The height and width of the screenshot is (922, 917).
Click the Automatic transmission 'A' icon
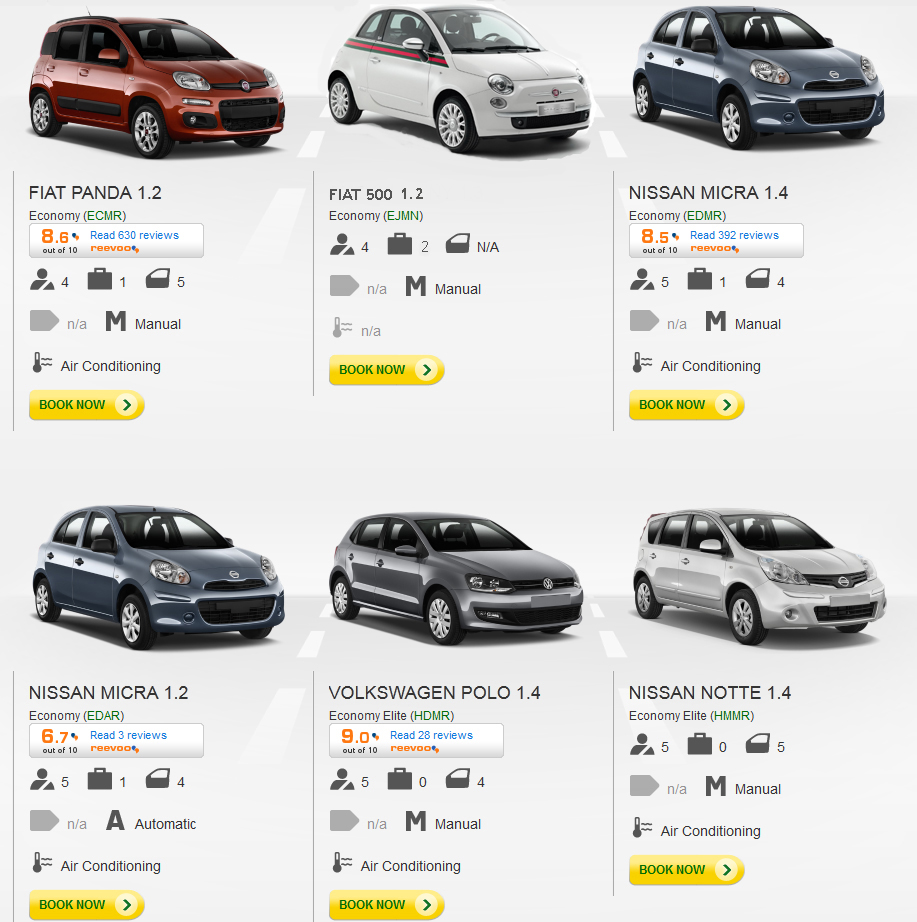(x=115, y=820)
